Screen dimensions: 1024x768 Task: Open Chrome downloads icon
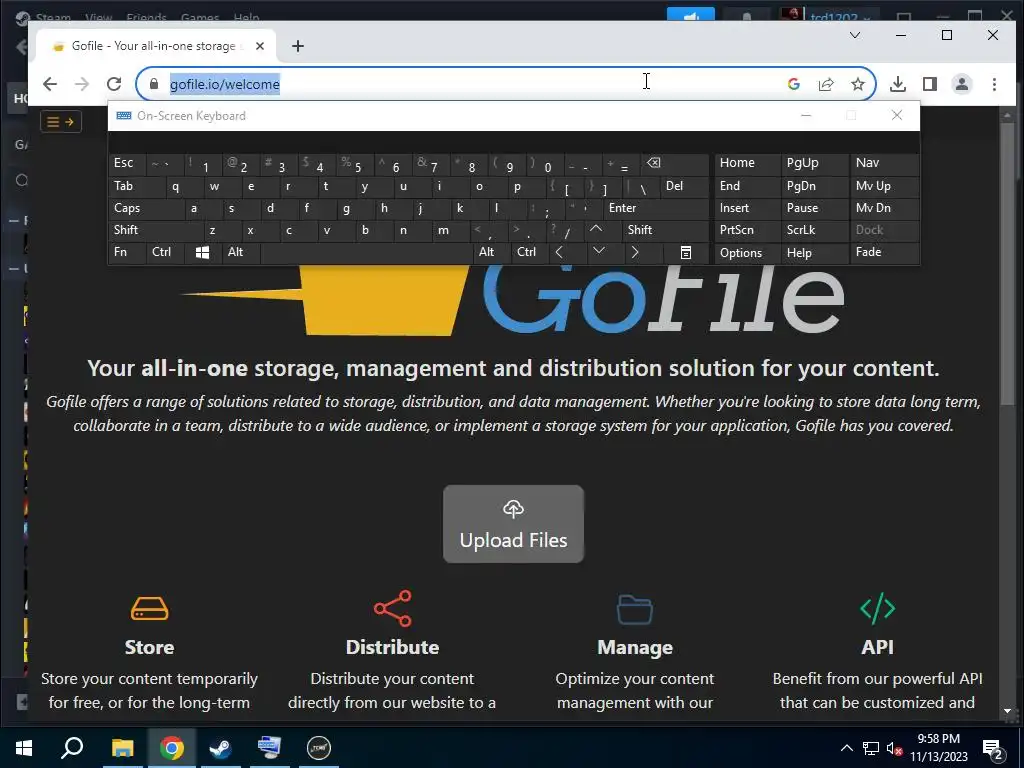point(898,84)
